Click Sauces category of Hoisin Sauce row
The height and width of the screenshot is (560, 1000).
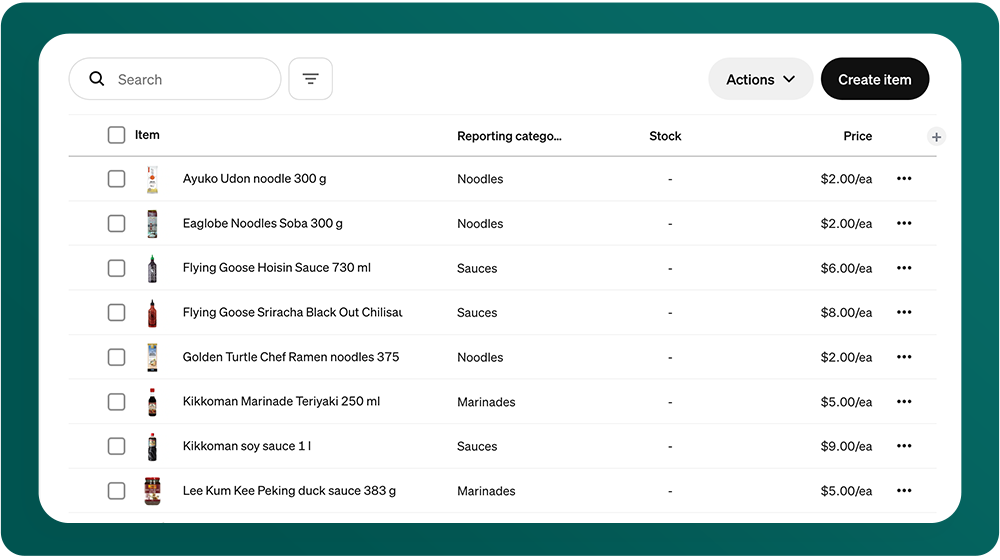point(477,269)
